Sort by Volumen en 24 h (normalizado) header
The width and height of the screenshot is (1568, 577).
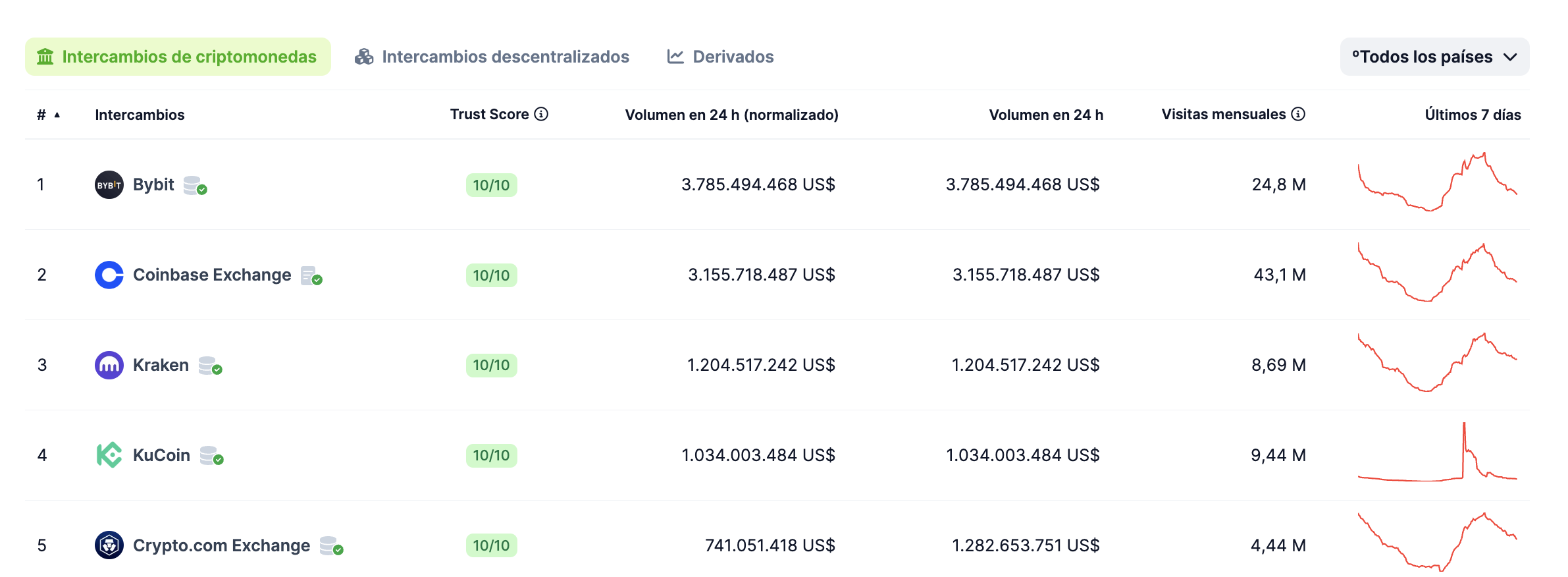tap(731, 115)
